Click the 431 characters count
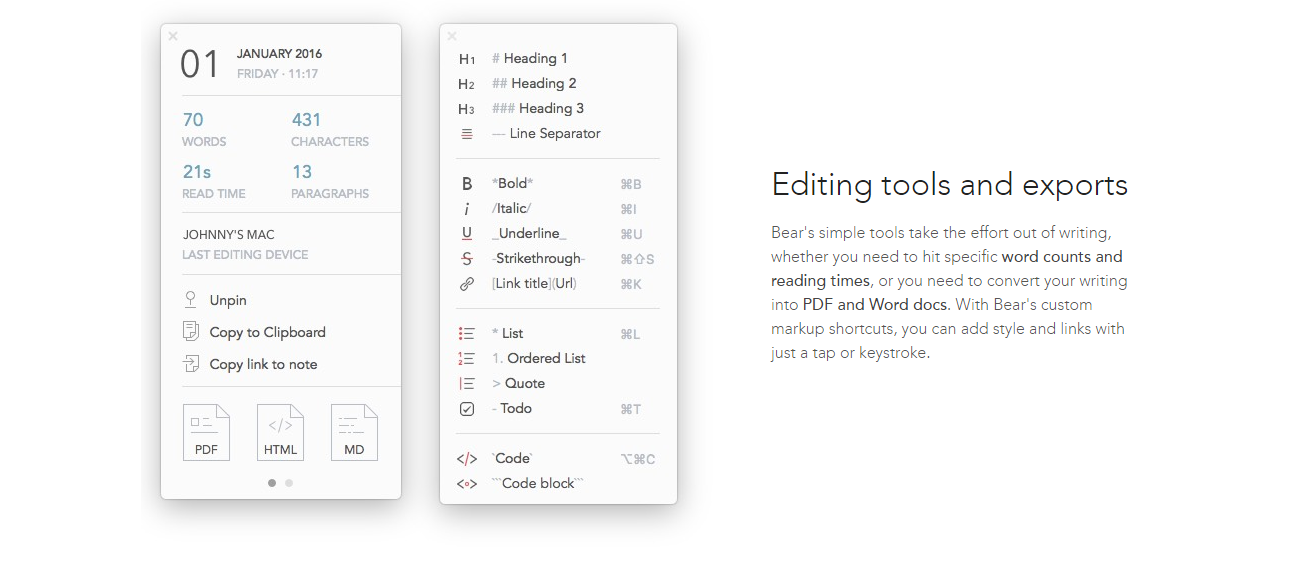The image size is (1306, 569). (x=306, y=120)
